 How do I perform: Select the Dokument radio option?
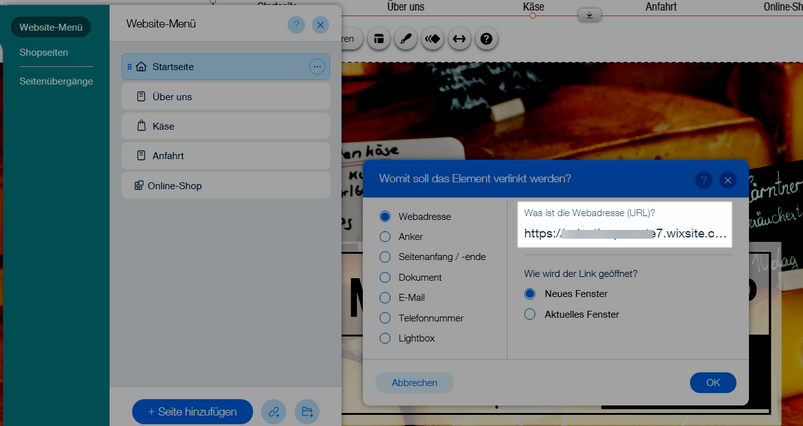[385, 277]
